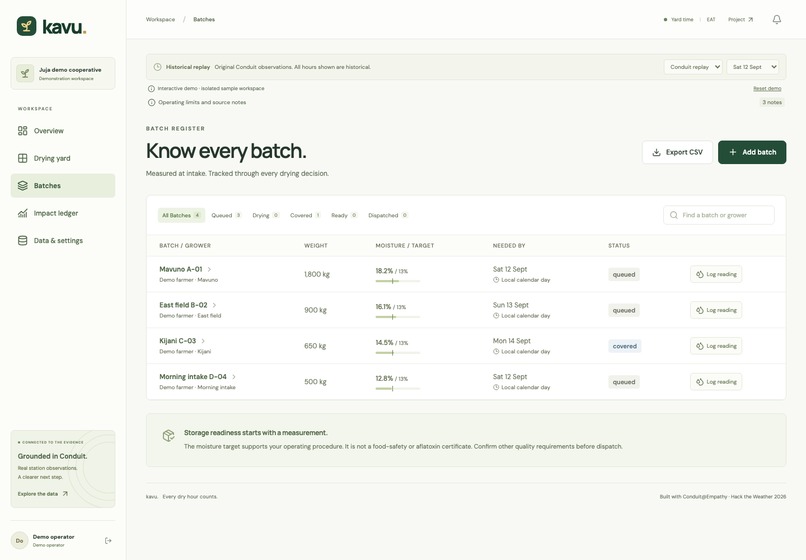Click the Drying yard table icon
The width and height of the screenshot is (806, 560).
23,158
